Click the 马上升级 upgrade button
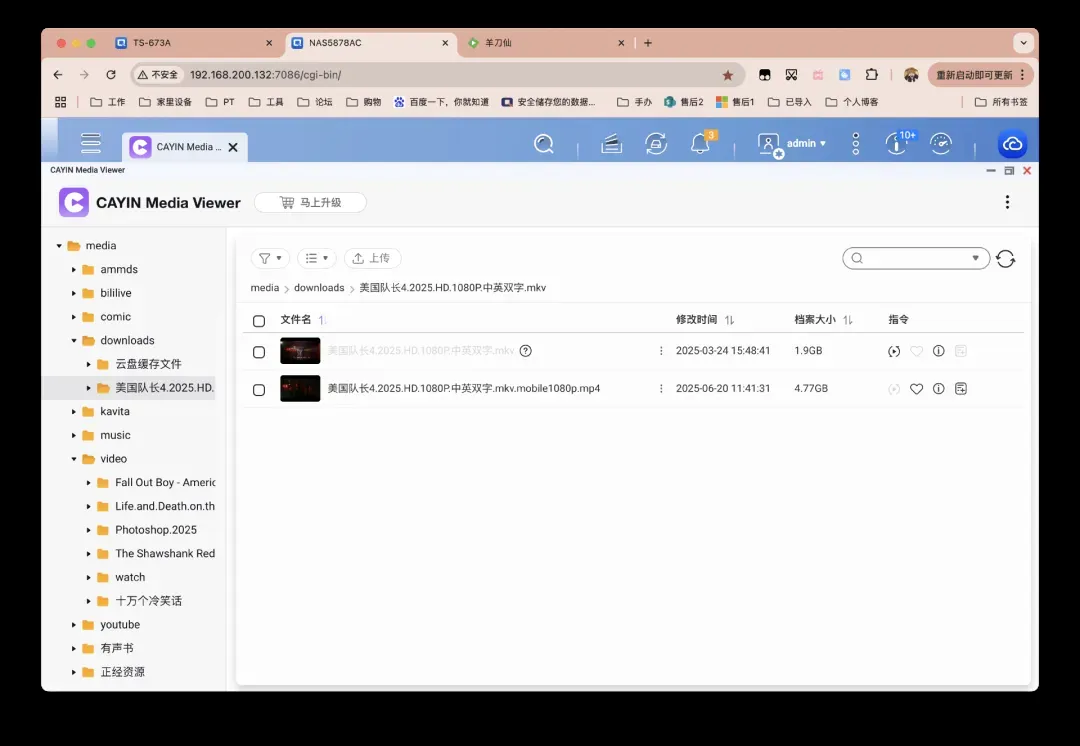The height and width of the screenshot is (746, 1080). (310, 202)
